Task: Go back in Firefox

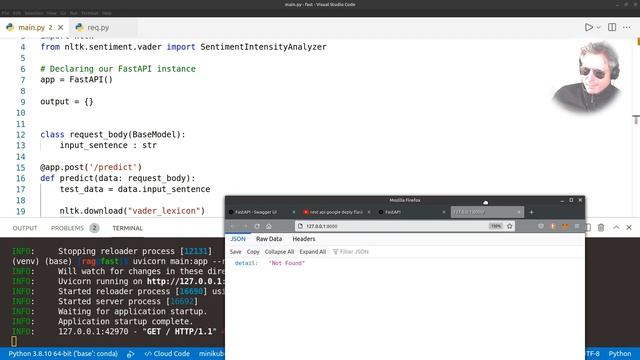Action: click(233, 226)
